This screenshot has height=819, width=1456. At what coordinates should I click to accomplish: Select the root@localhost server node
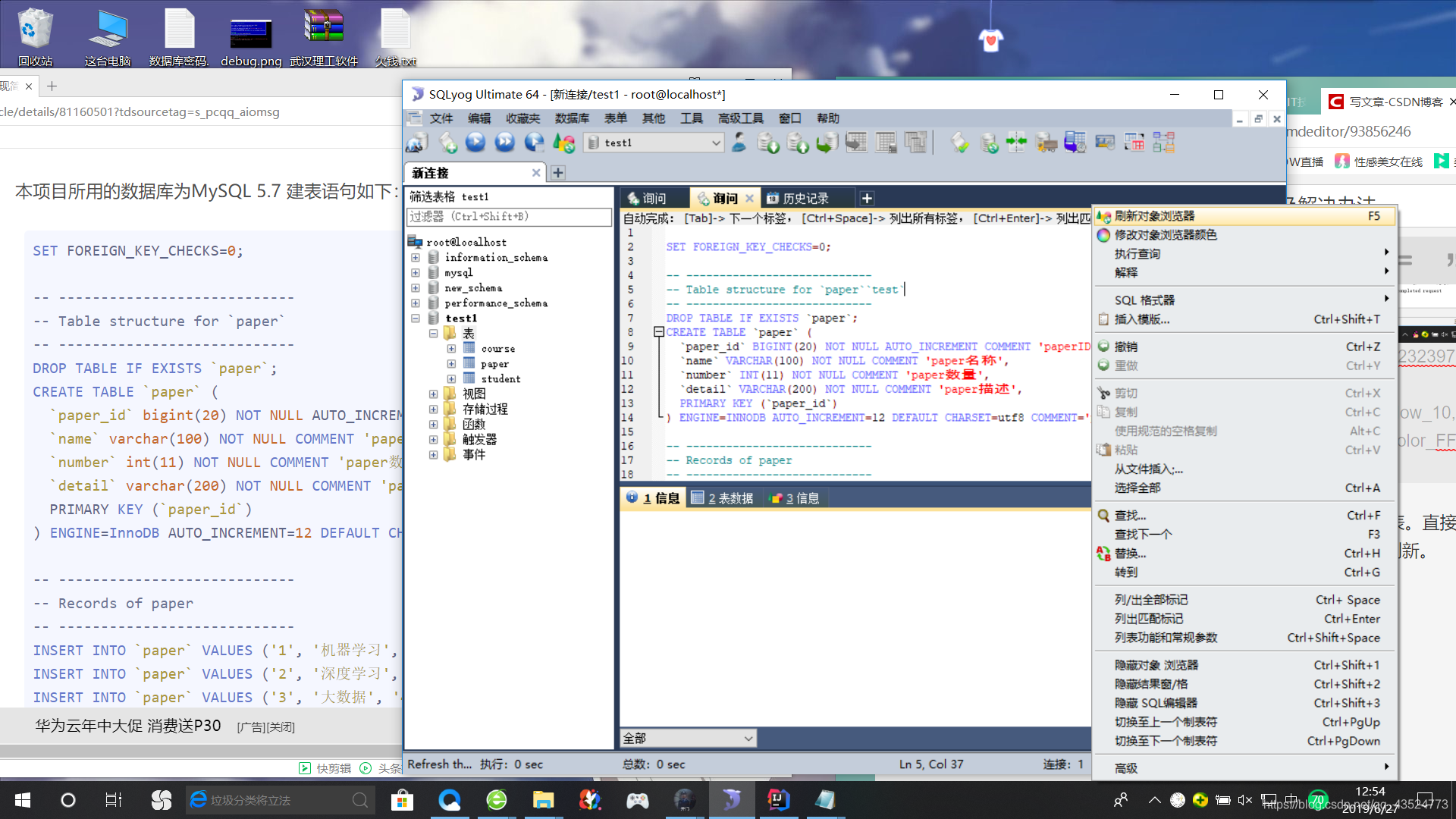tap(466, 243)
